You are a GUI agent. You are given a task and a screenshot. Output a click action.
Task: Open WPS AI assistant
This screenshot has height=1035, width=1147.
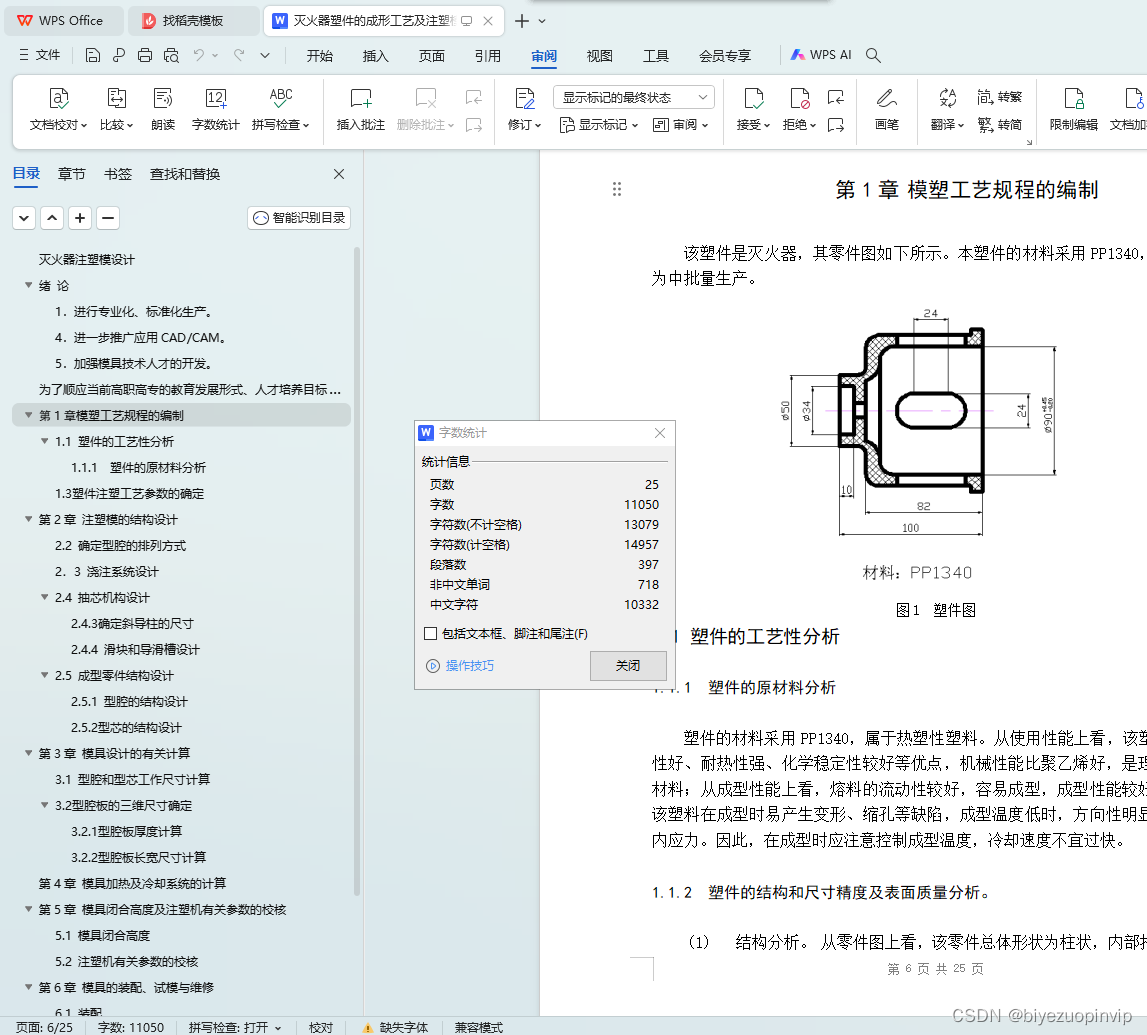(821, 55)
